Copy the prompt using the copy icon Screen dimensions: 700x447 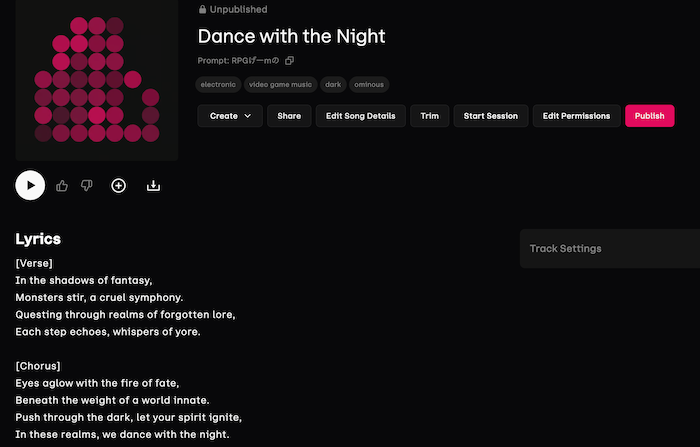coord(290,61)
